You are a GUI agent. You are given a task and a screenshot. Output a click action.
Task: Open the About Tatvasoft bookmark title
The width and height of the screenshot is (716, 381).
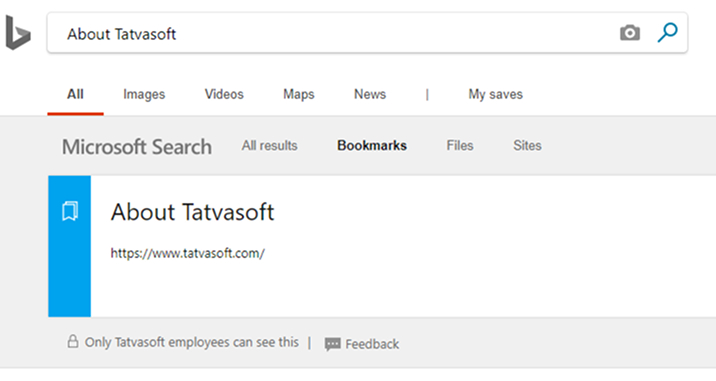[193, 212]
